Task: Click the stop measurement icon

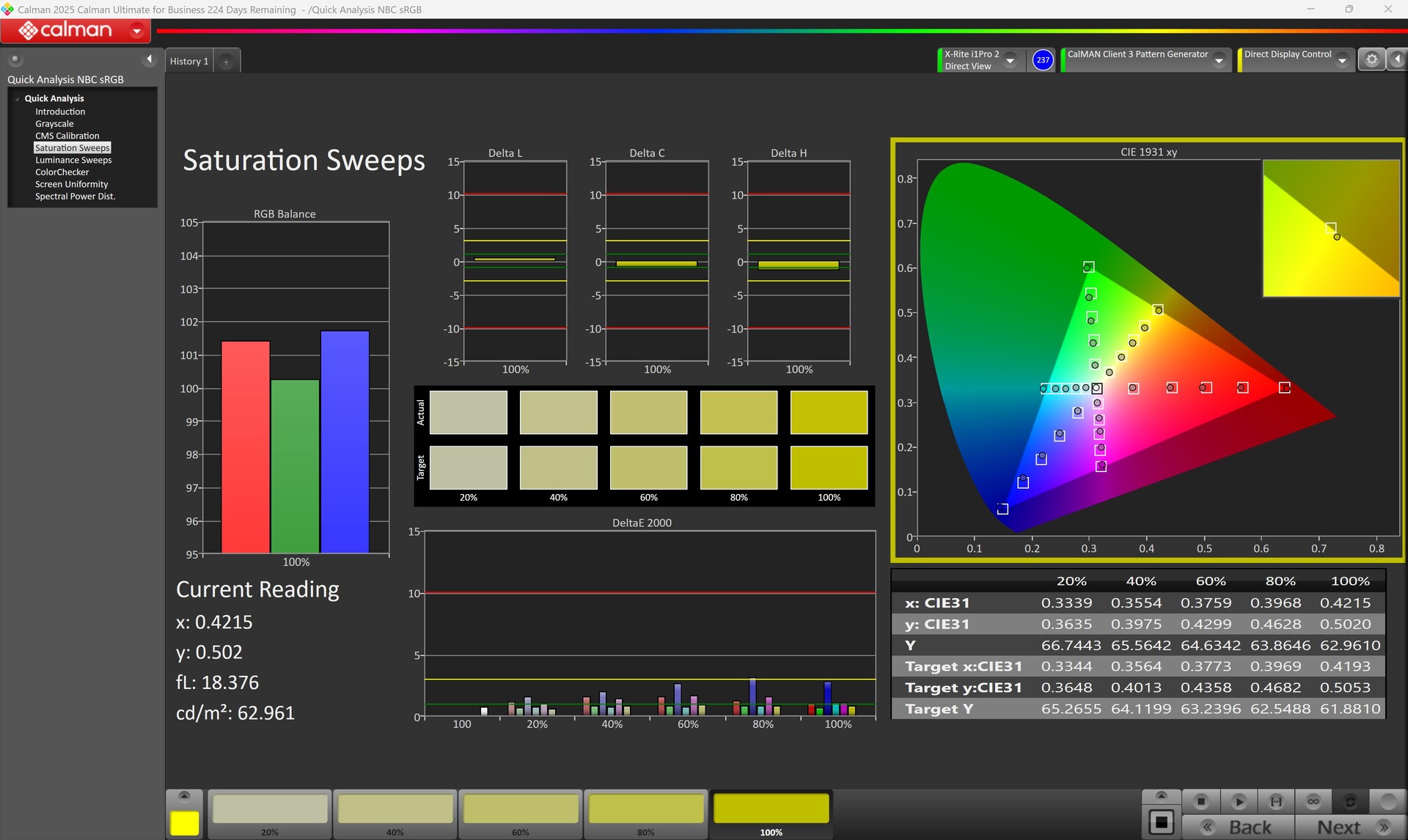Action: (1200, 801)
